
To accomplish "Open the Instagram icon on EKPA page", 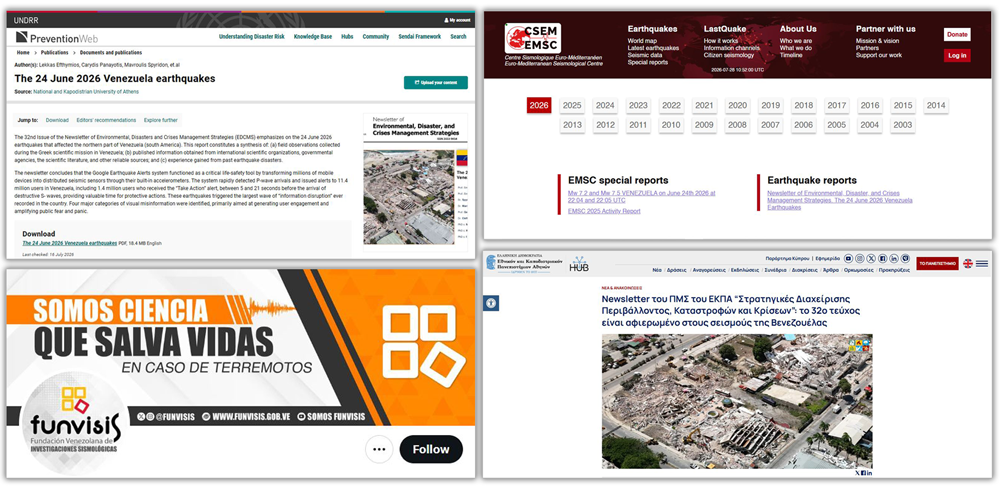I will click(860, 258).
